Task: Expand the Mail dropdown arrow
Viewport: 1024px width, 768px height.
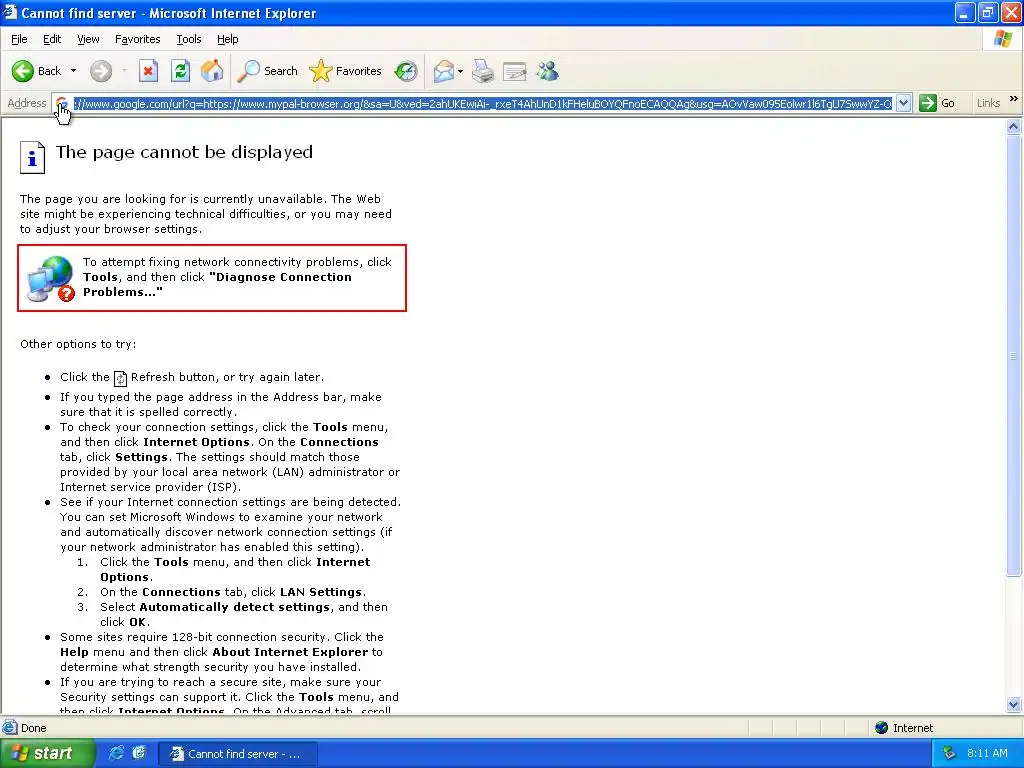Action: point(460,71)
